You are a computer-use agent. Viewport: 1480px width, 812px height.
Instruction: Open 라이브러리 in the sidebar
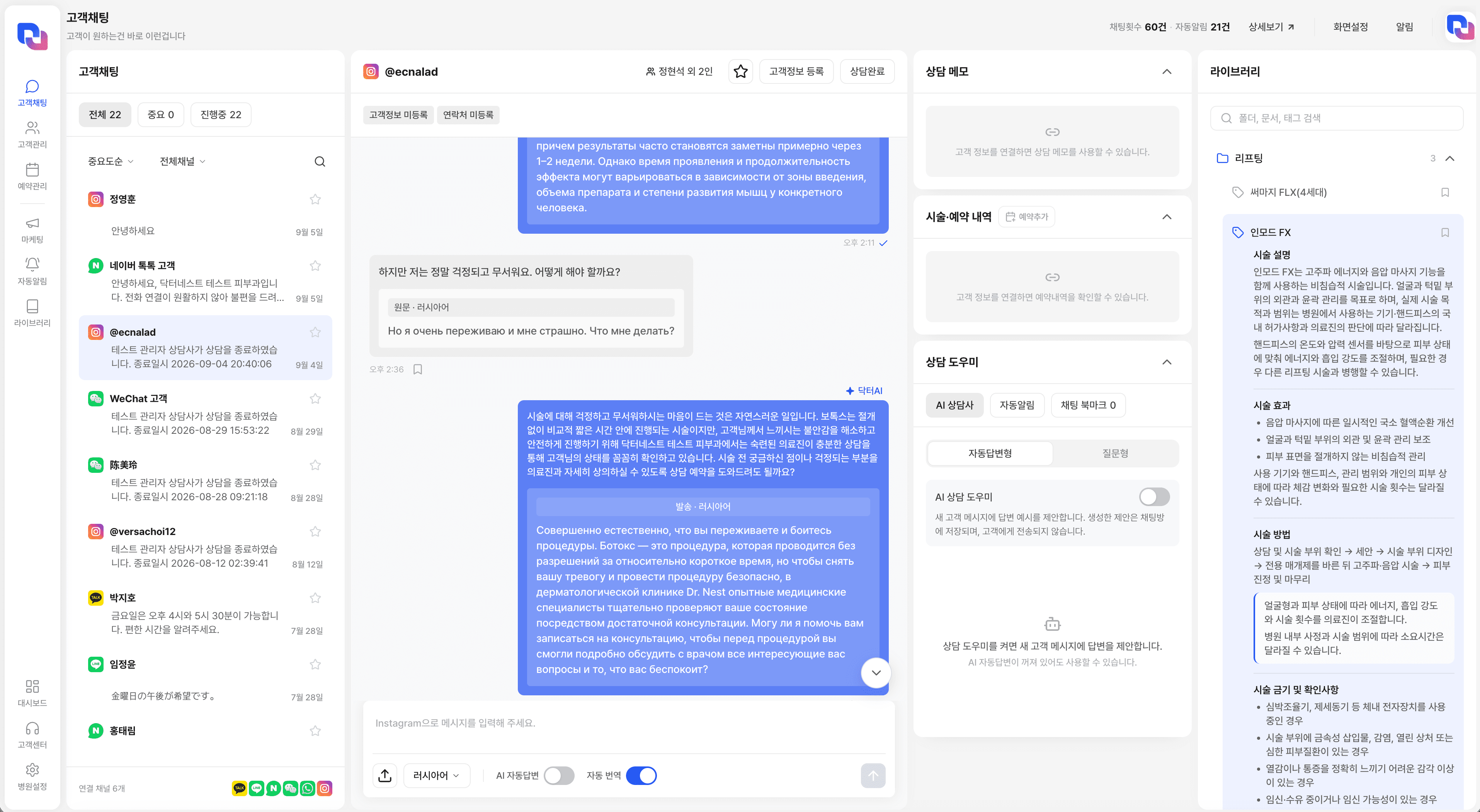(x=32, y=313)
